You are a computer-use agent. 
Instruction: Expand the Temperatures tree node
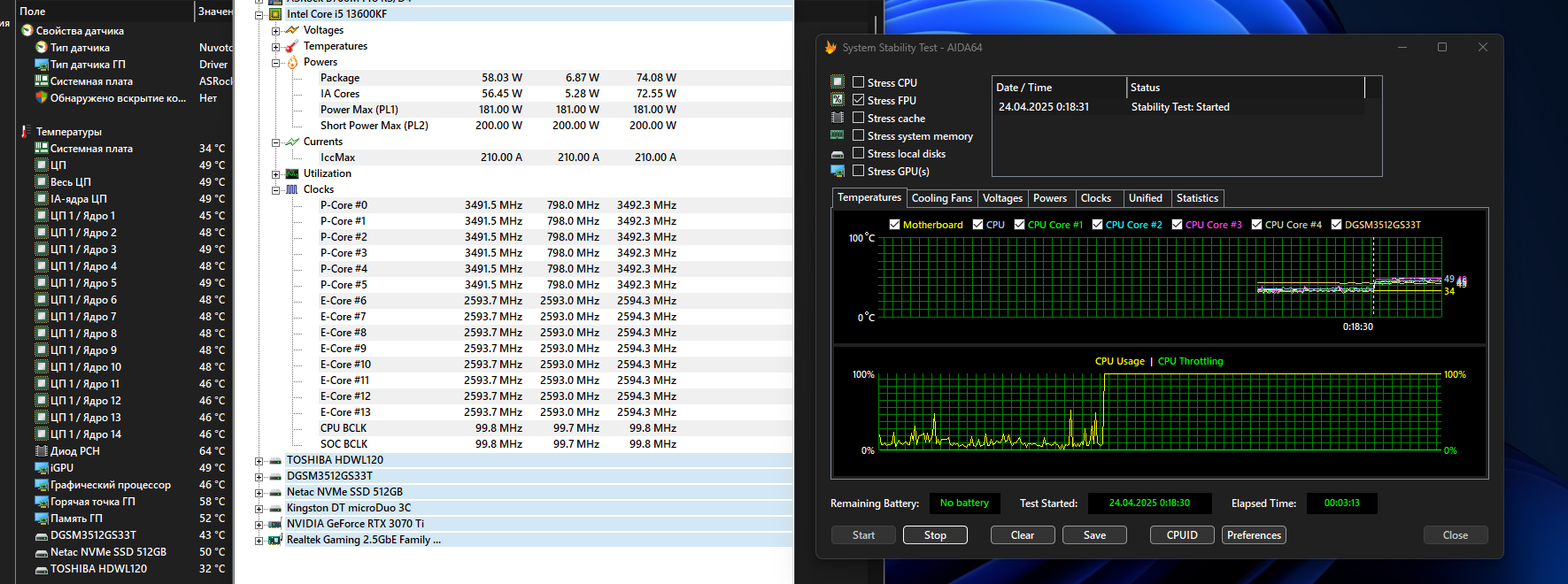(275, 46)
